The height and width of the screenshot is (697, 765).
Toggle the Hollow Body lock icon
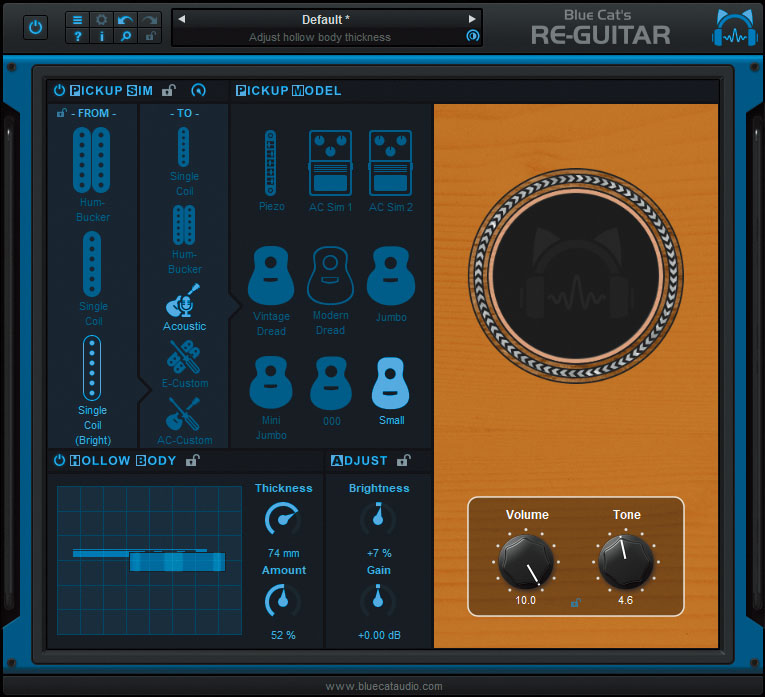193,460
